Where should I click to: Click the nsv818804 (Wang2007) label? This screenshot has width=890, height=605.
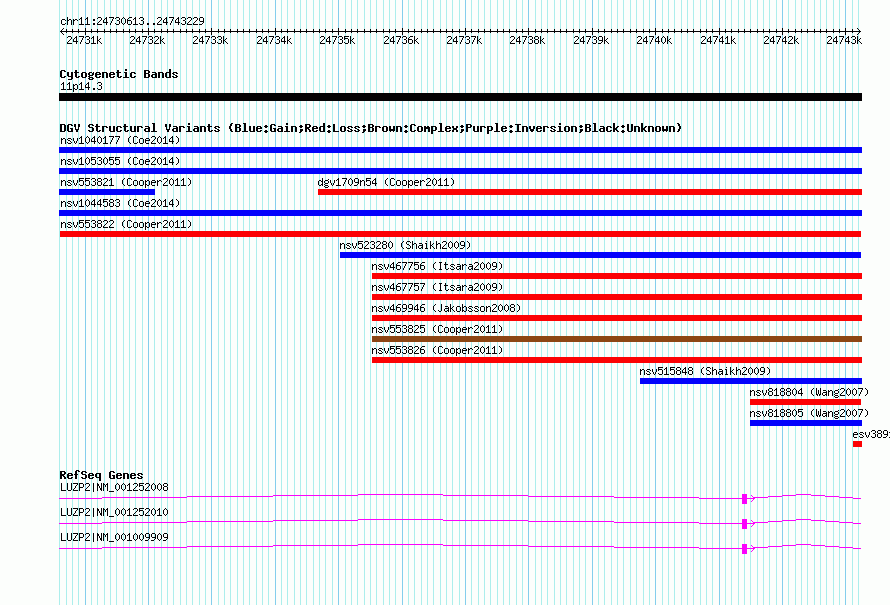[x=809, y=392]
